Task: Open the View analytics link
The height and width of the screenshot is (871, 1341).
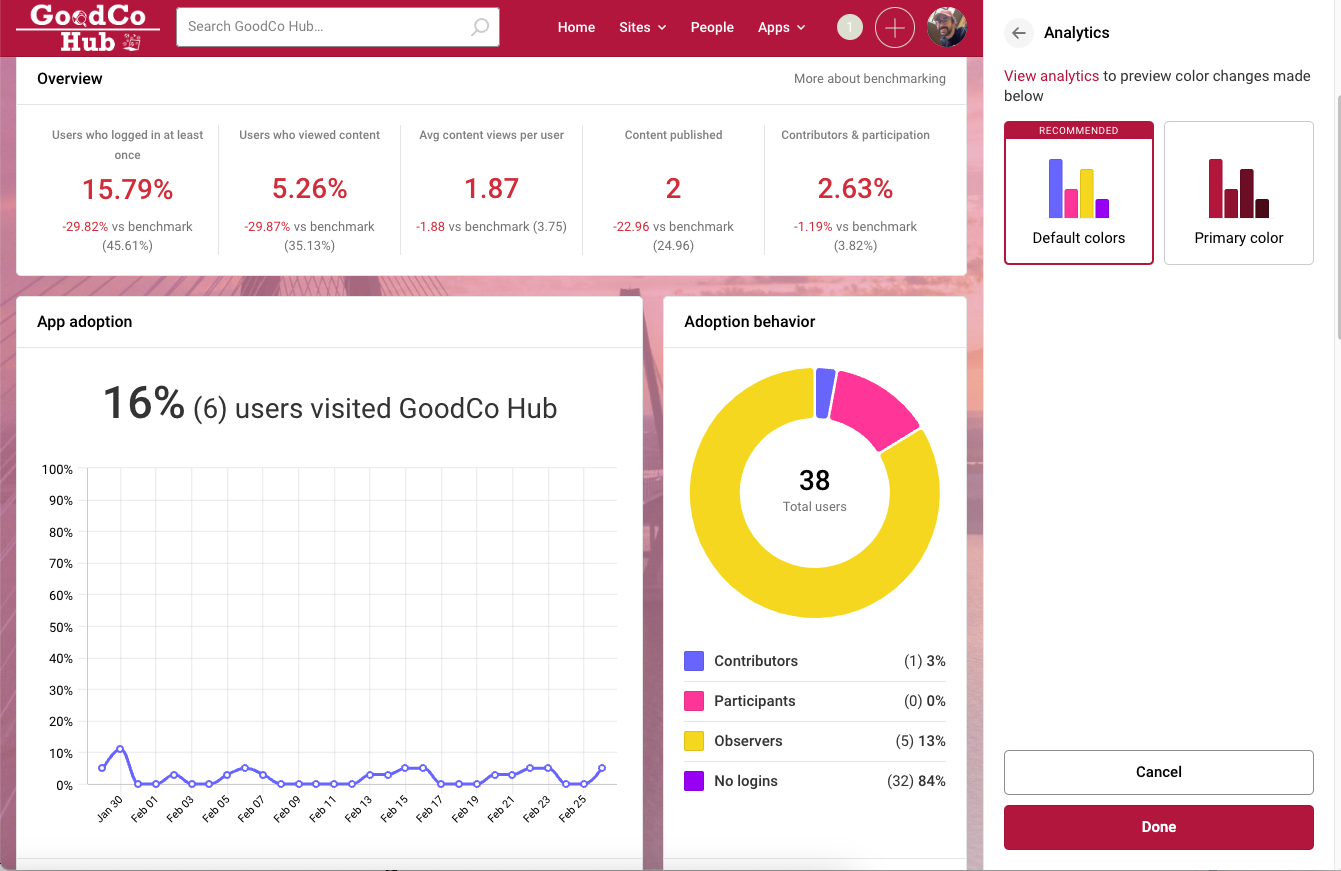Action: tap(1051, 75)
